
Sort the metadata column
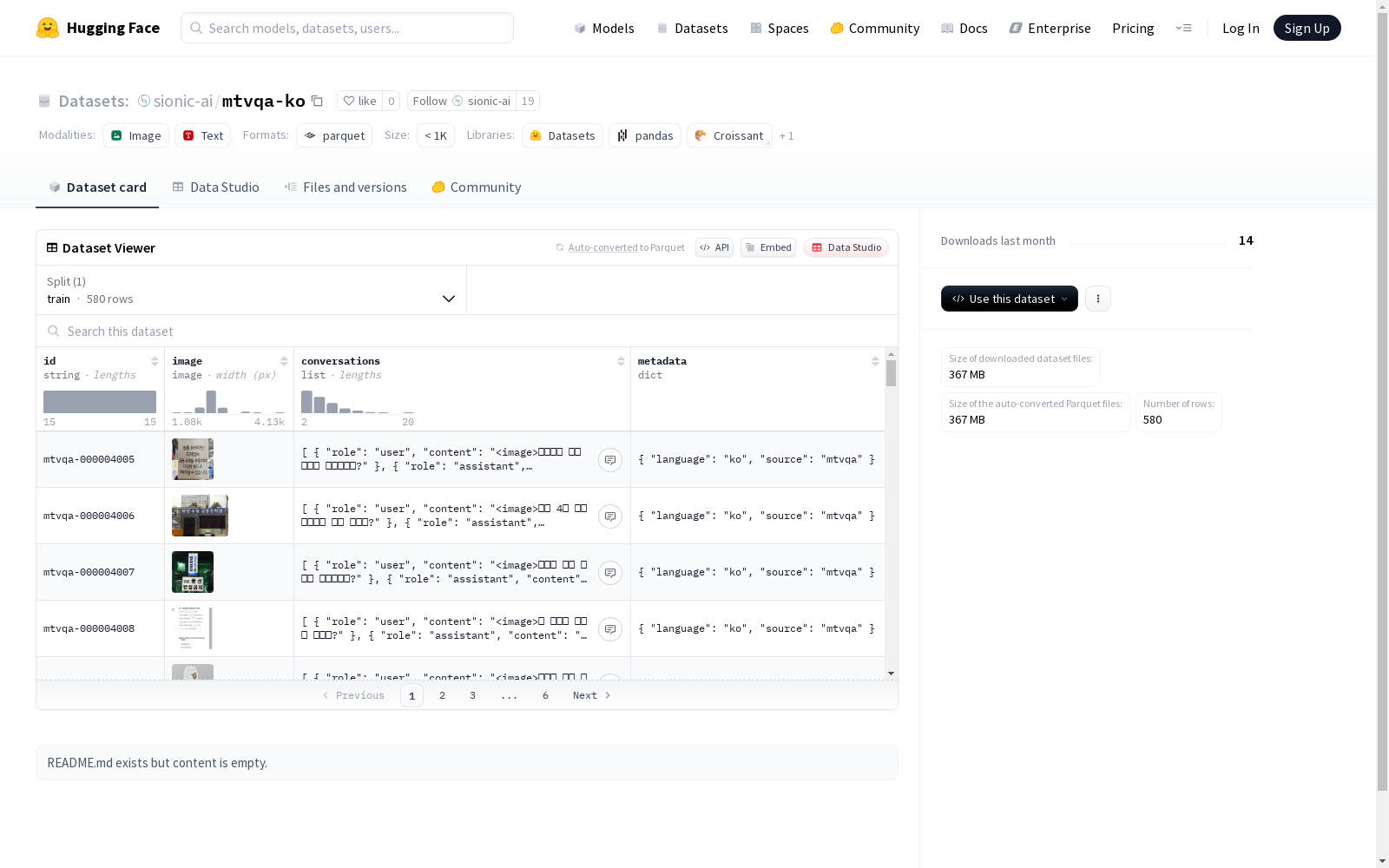[875, 361]
